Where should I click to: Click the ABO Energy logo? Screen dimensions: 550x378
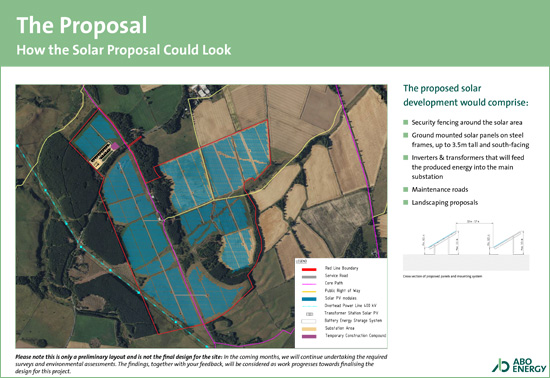(x=519, y=365)
